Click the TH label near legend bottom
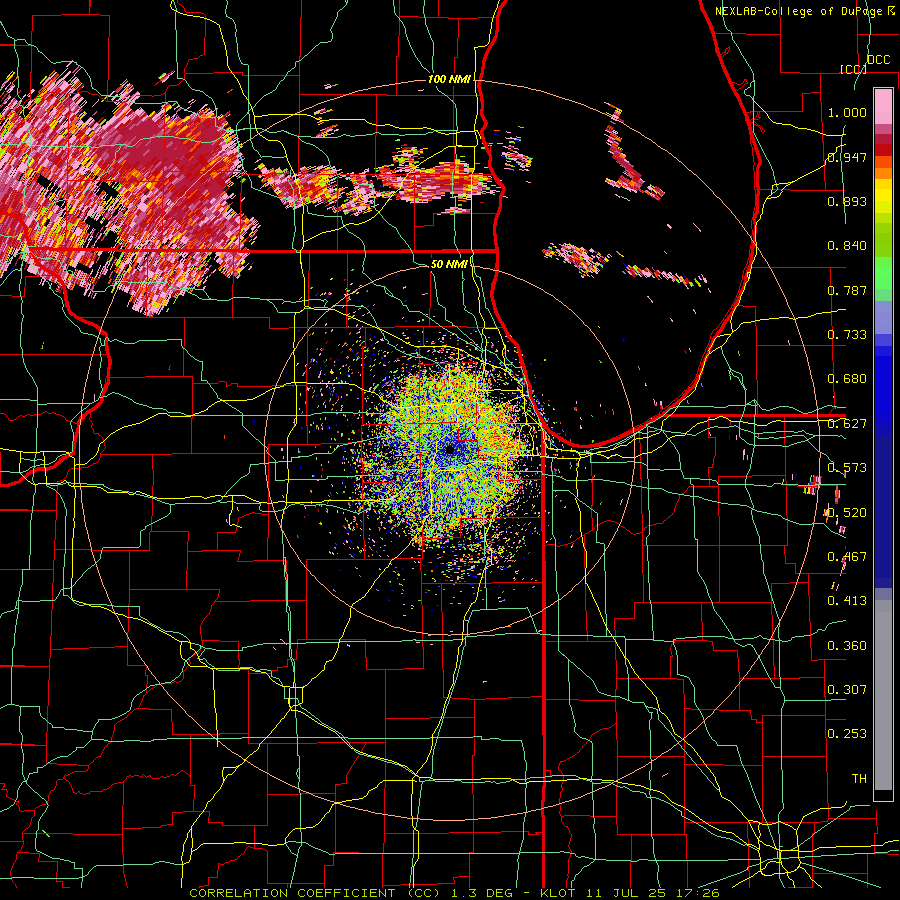The image size is (900, 900). 859,779
